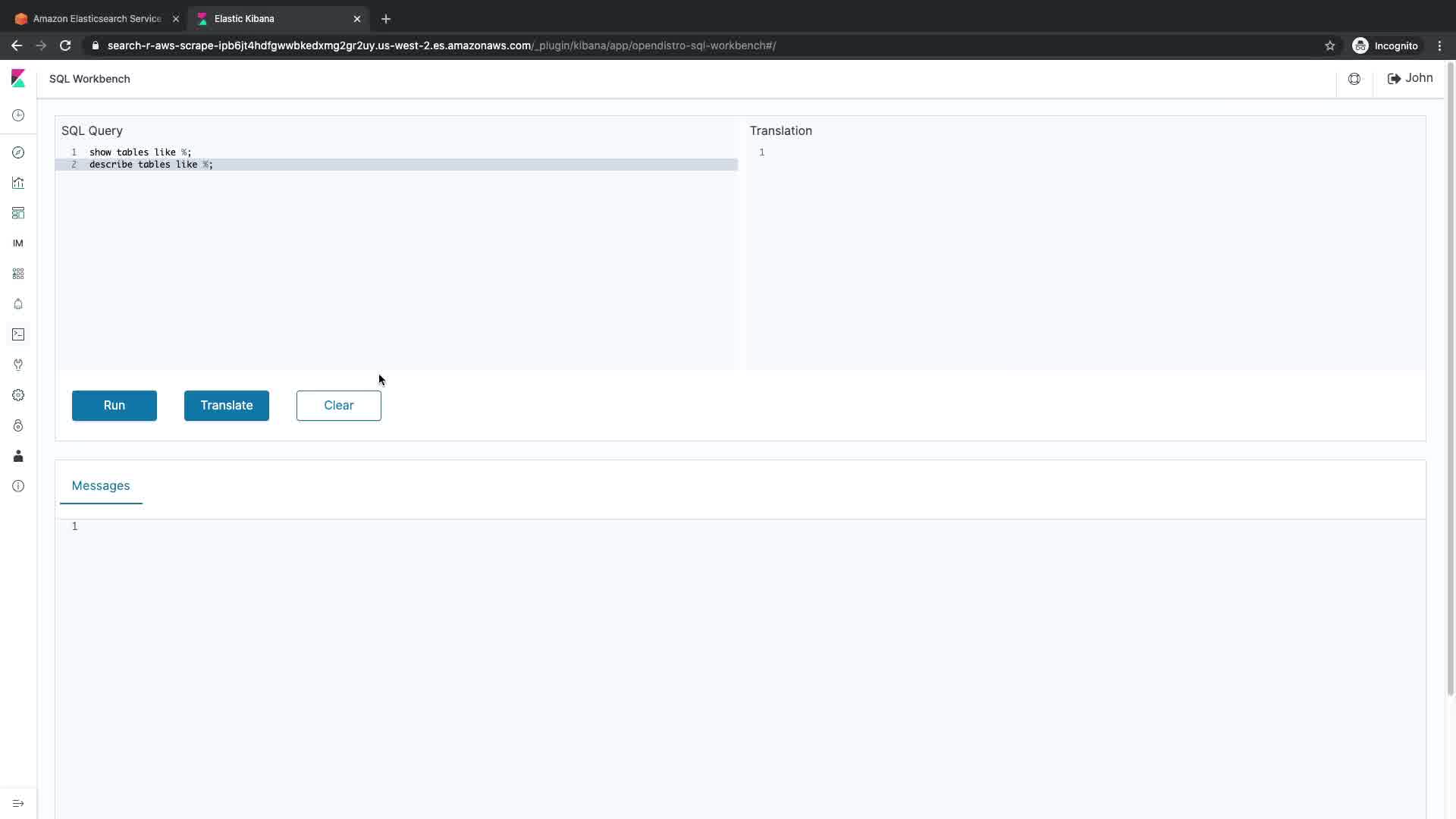Open the Dev Tools wrench icon
Viewport: 1456px width, 819px height.
pyautogui.click(x=18, y=365)
